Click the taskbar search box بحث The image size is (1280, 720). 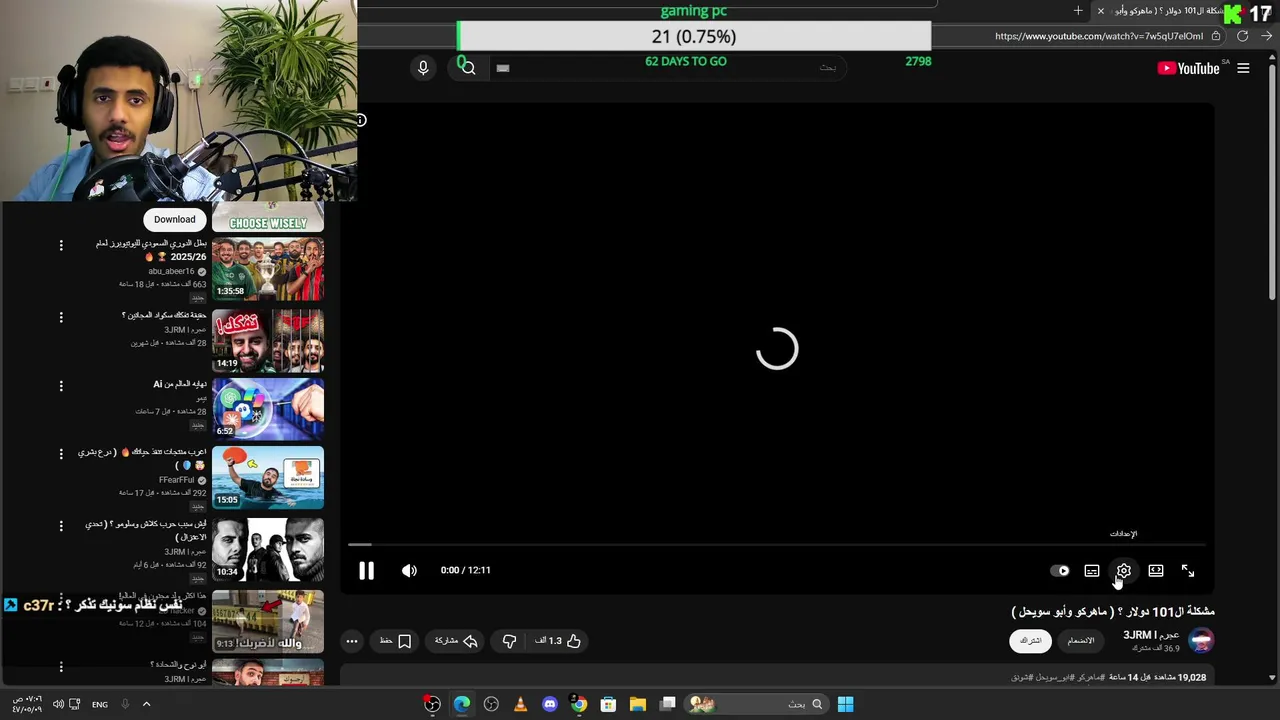[756, 704]
